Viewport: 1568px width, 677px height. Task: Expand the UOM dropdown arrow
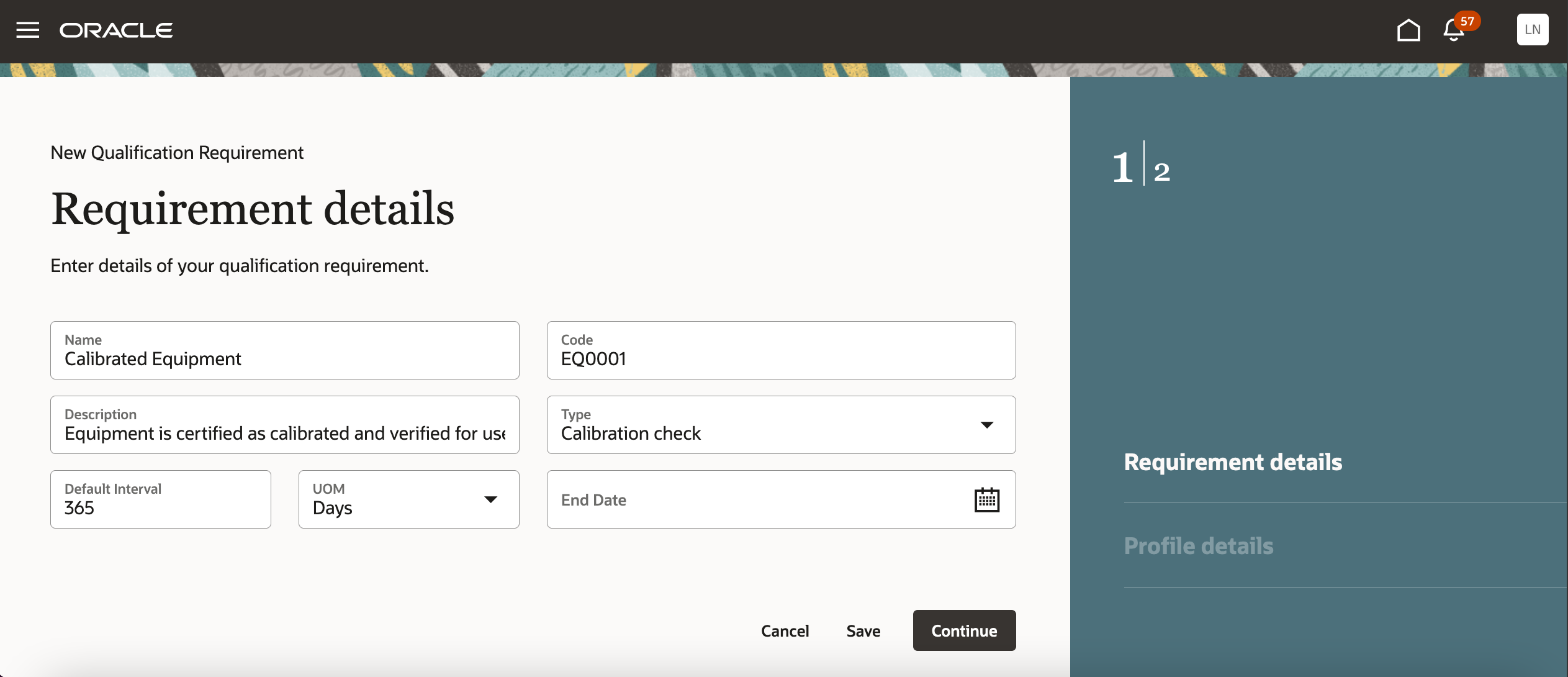pyautogui.click(x=490, y=499)
